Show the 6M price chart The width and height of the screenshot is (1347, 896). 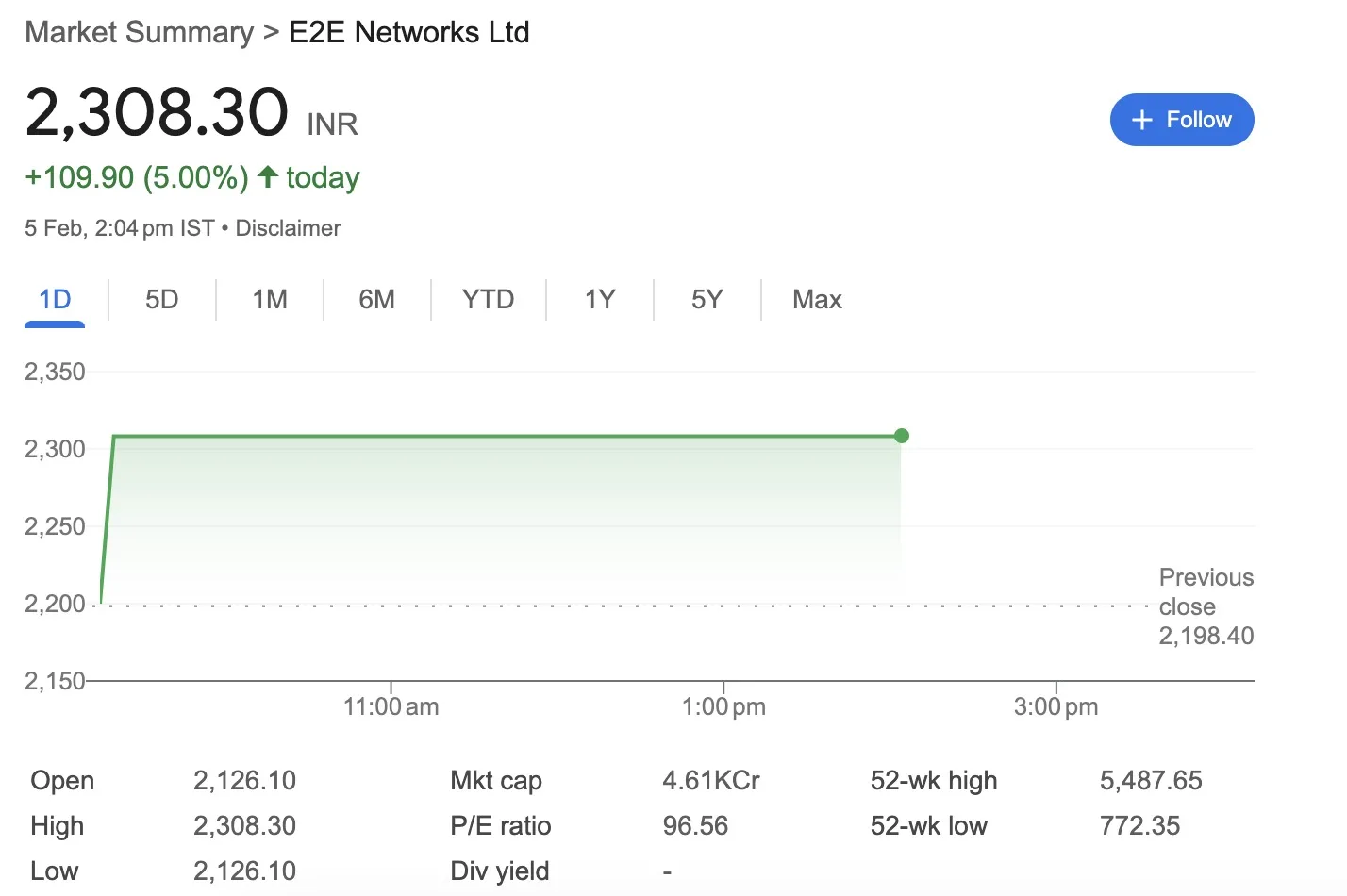376,300
